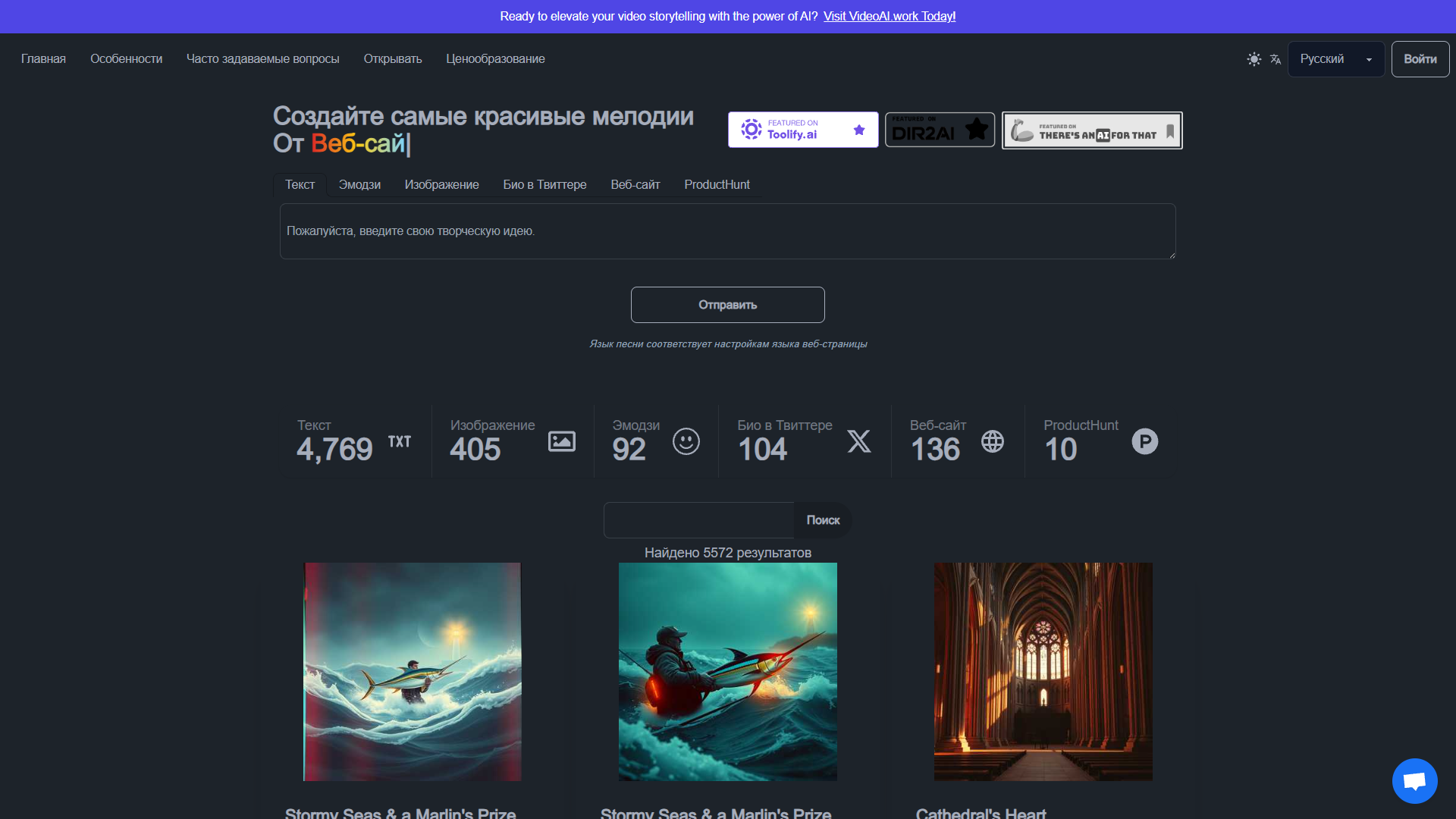Click the Войти login button

tap(1420, 59)
